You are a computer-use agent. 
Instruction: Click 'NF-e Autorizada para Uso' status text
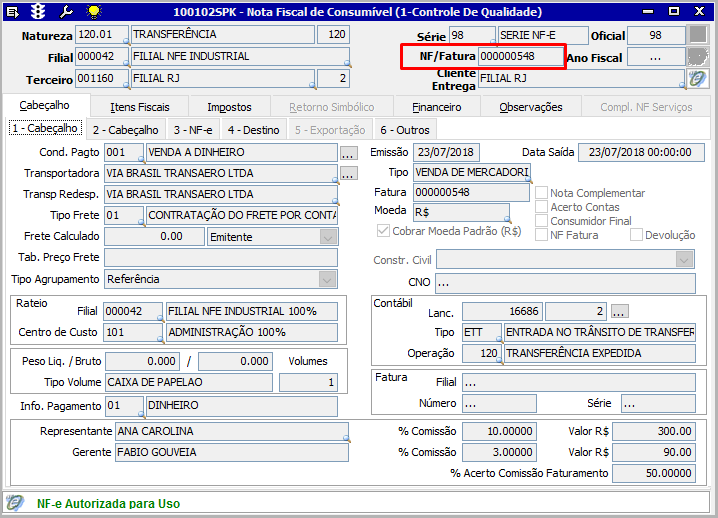pyautogui.click(x=109, y=504)
